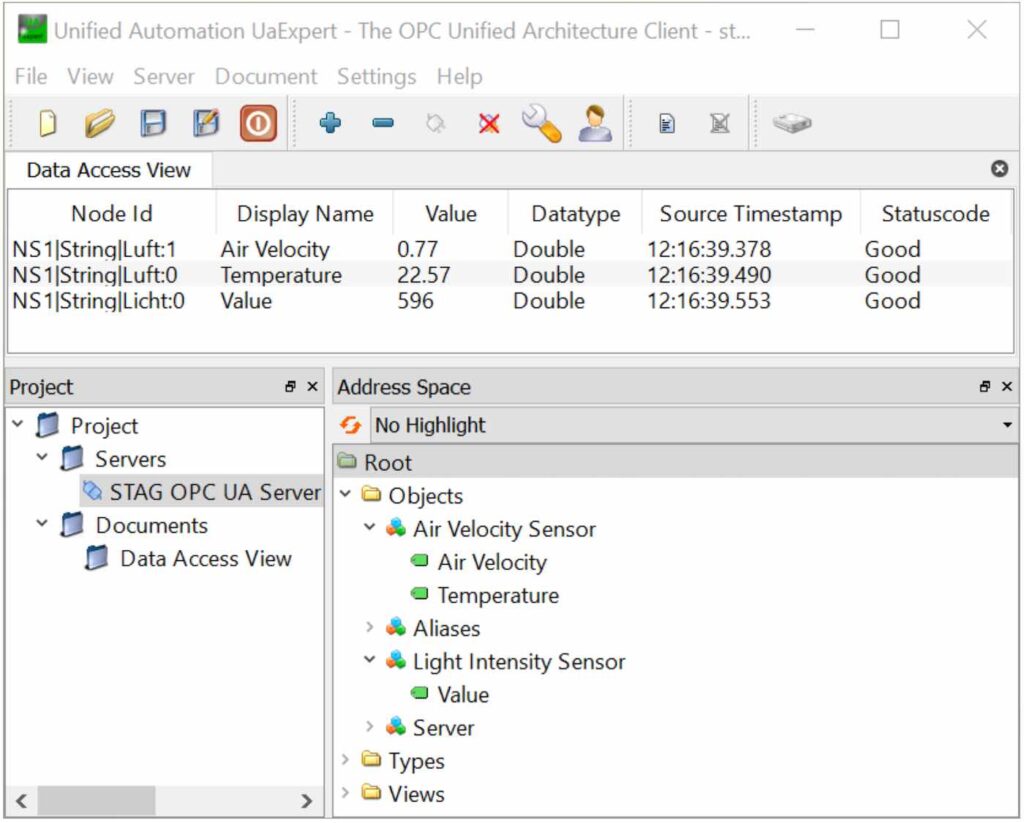Viewport: 1024px width, 823px height.
Task: Expand the Types folder
Action: [345, 760]
